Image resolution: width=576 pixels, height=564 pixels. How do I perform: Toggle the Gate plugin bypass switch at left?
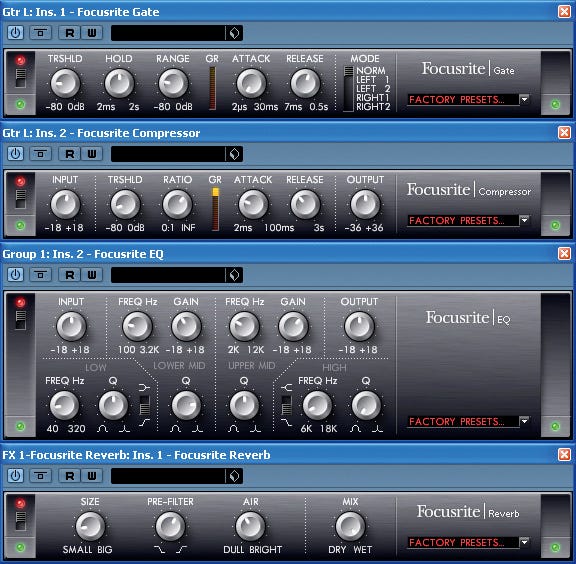pyautogui.click(x=21, y=78)
